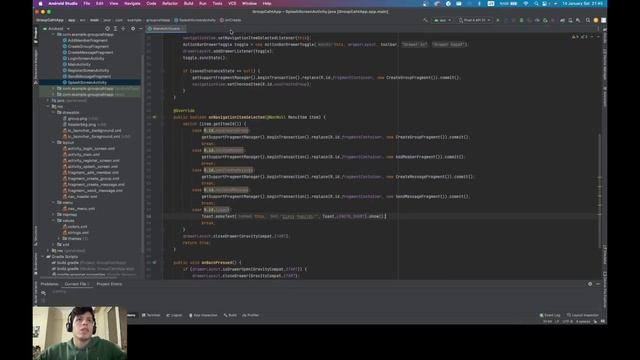Click the select opened file target icon
The height and width of the screenshot is (360, 640).
pos(107,29)
